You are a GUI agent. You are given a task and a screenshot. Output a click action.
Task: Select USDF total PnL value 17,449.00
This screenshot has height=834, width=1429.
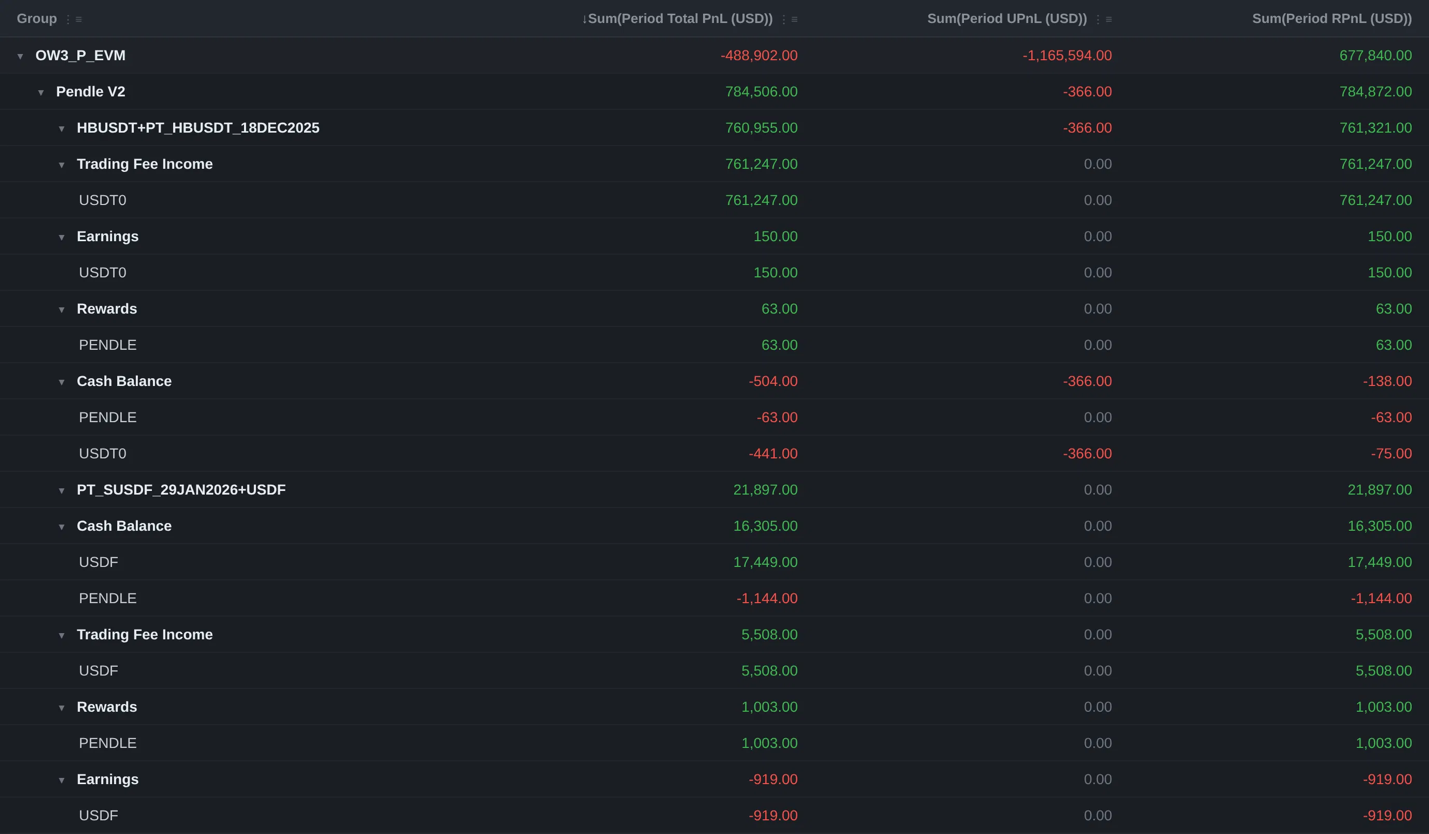(765, 562)
